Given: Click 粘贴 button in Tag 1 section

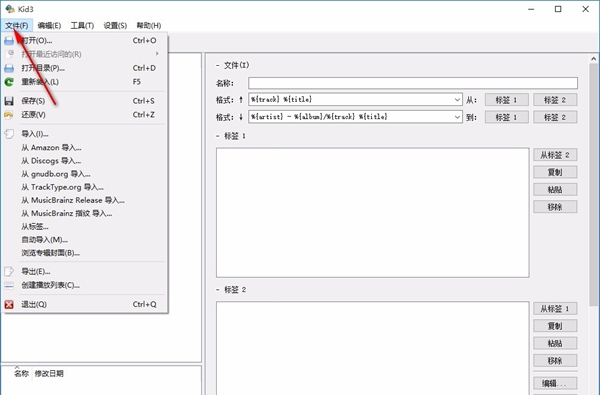Looking at the screenshot, I should click(555, 189).
